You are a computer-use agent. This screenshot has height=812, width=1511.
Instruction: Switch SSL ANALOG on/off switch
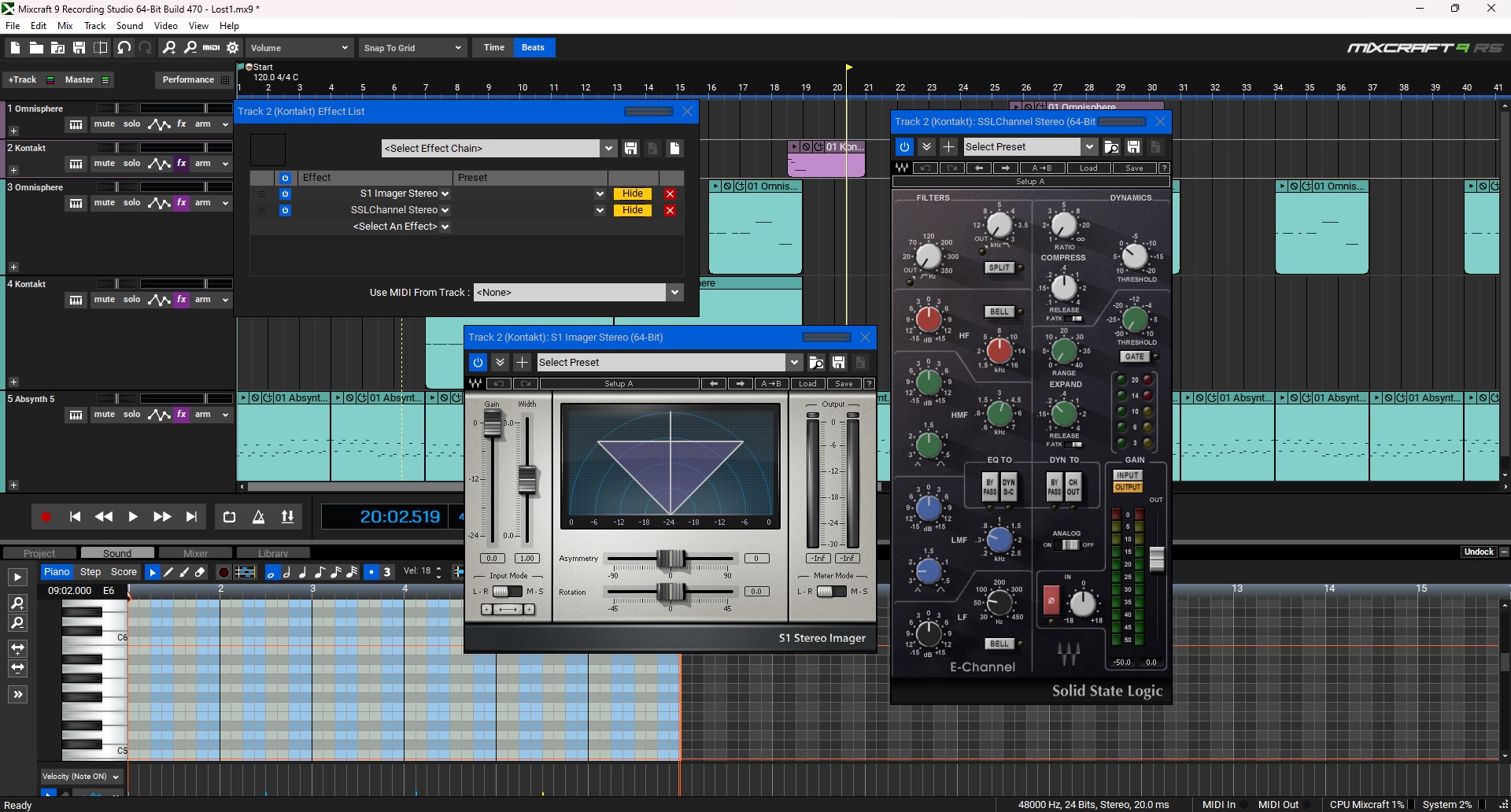pyautogui.click(x=1070, y=544)
